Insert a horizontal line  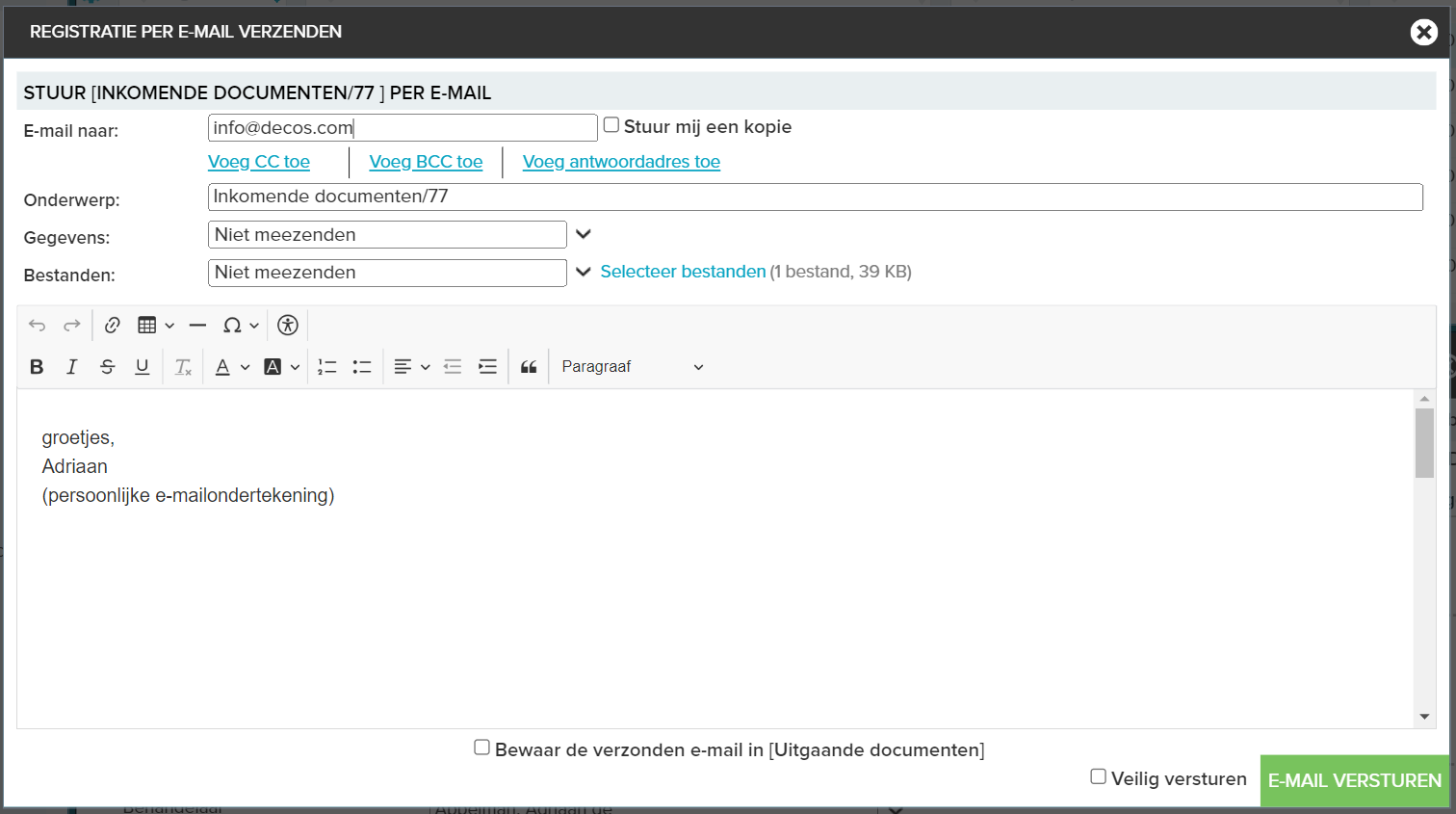[197, 326]
